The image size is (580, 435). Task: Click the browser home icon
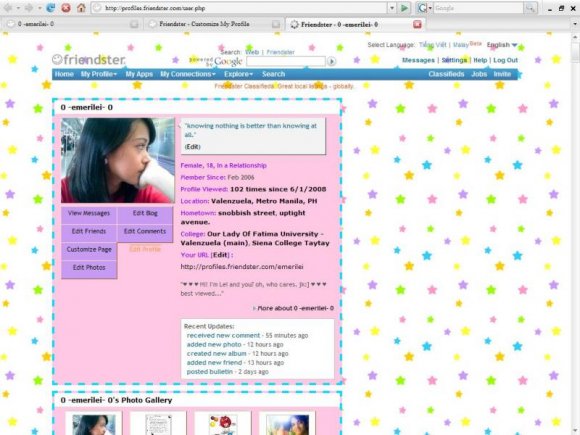click(81, 7)
